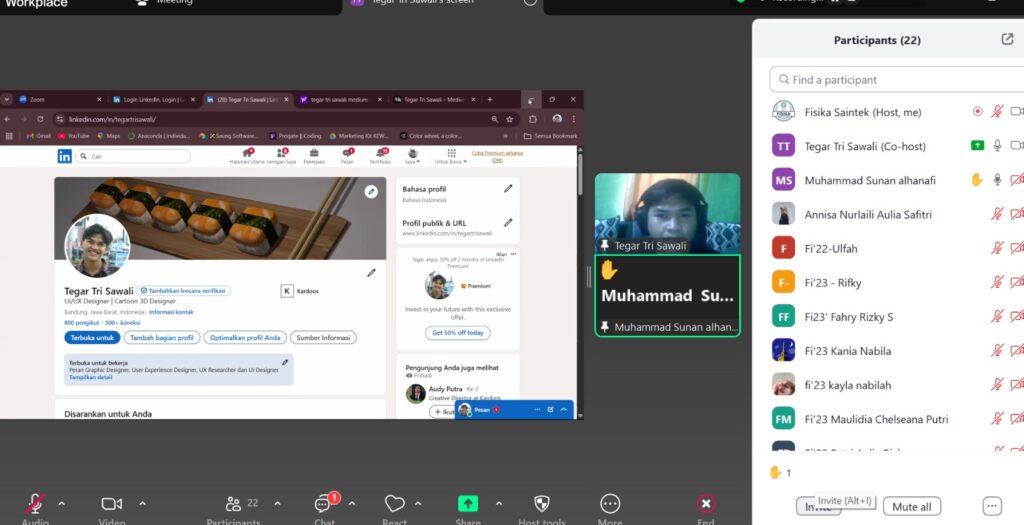Image resolution: width=1024 pixels, height=525 pixels.
Task: Toggle mute for Fi'23 - Rifky
Action: 997,282
